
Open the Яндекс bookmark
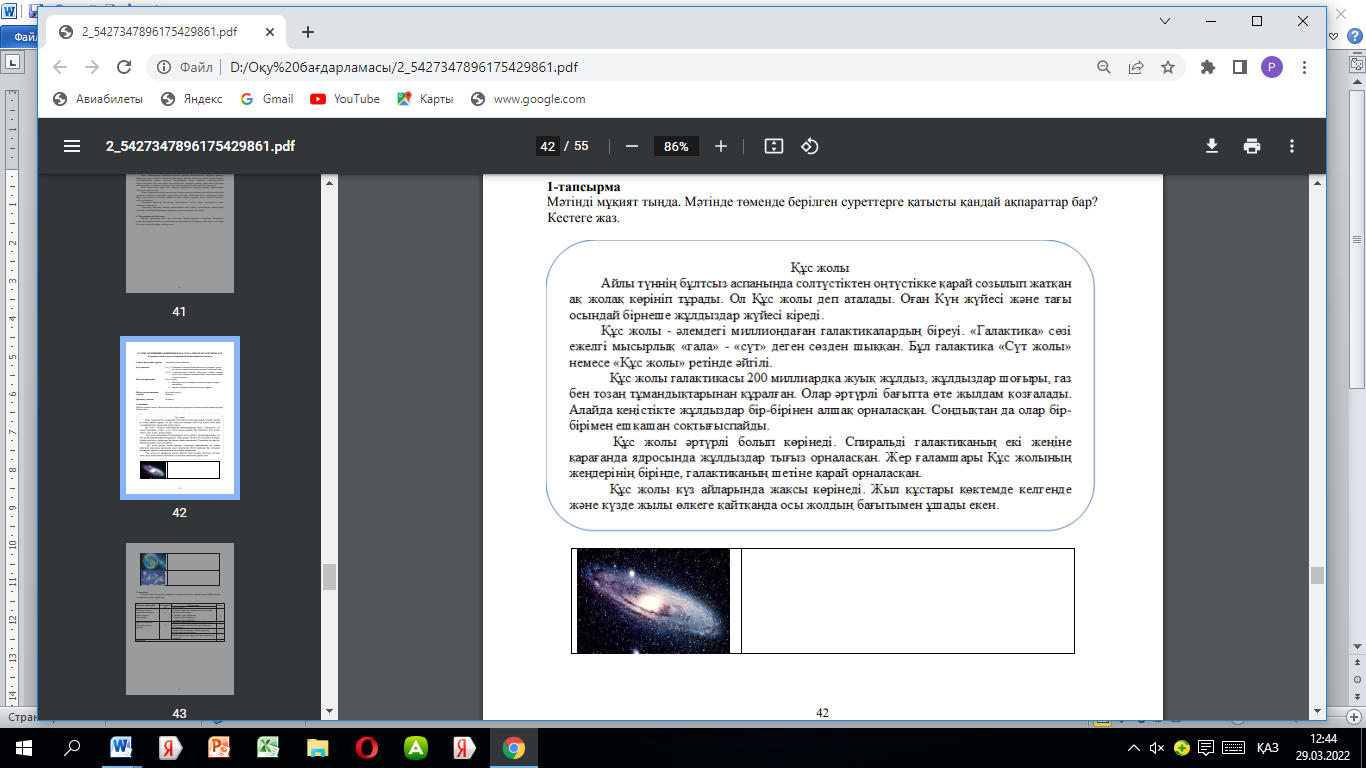(194, 99)
